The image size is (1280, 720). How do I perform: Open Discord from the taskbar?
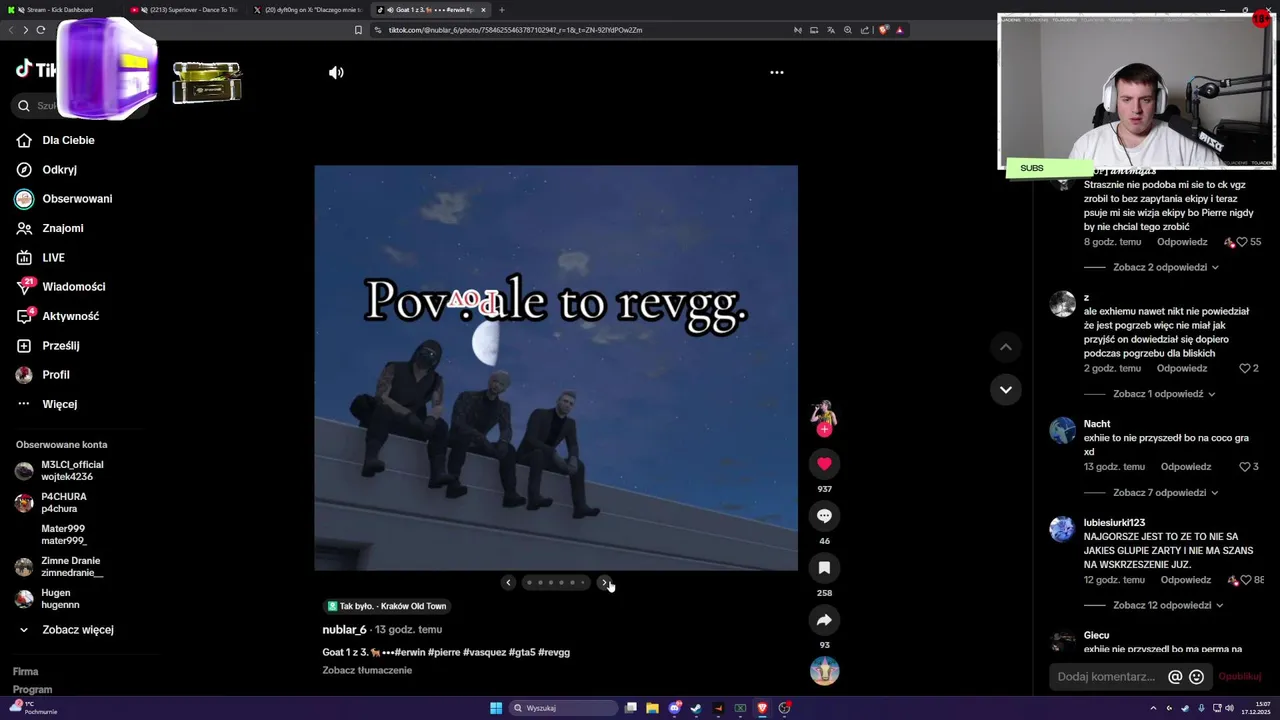coord(675,708)
